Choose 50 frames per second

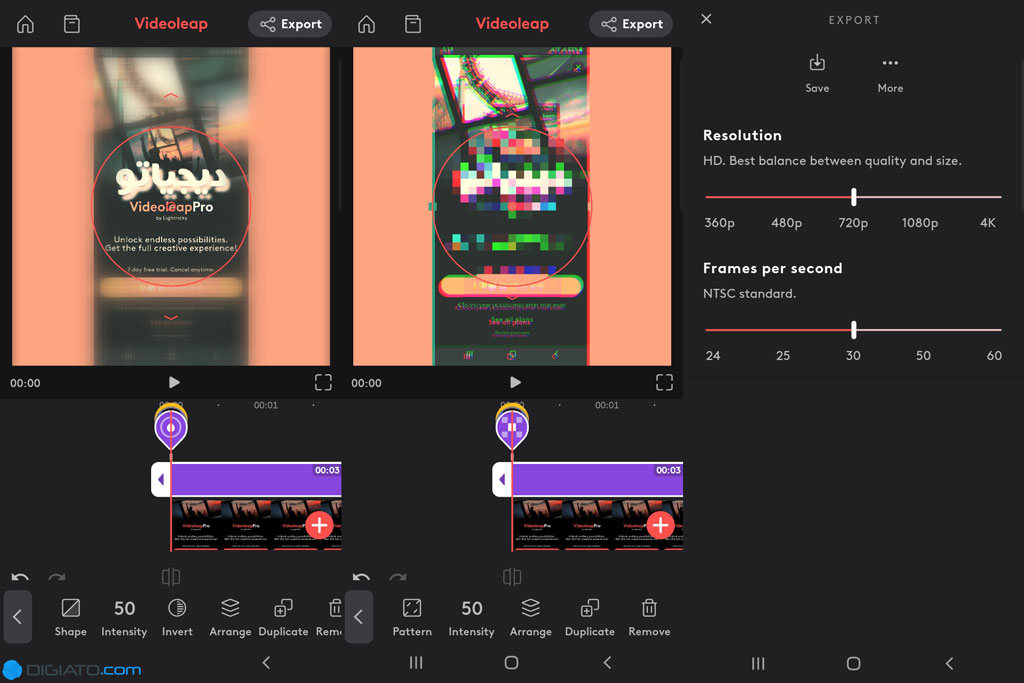pos(923,356)
